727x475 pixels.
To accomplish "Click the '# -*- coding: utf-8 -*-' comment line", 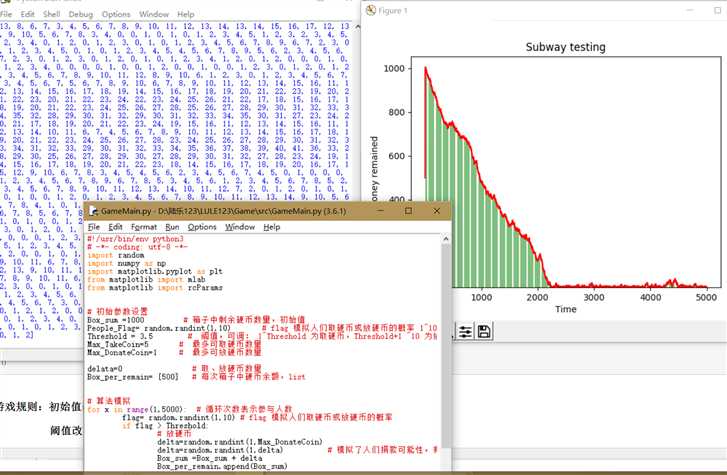I will [x=137, y=247].
